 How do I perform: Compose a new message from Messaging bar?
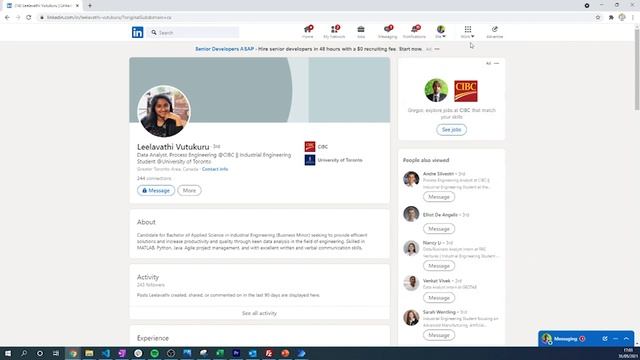[605, 339]
